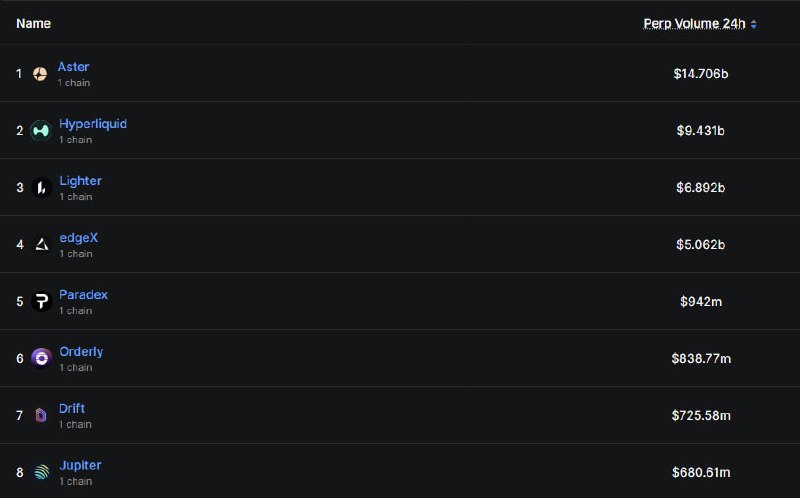Open the edgeX protocol link
This screenshot has width=800, height=498.
[x=79, y=238]
